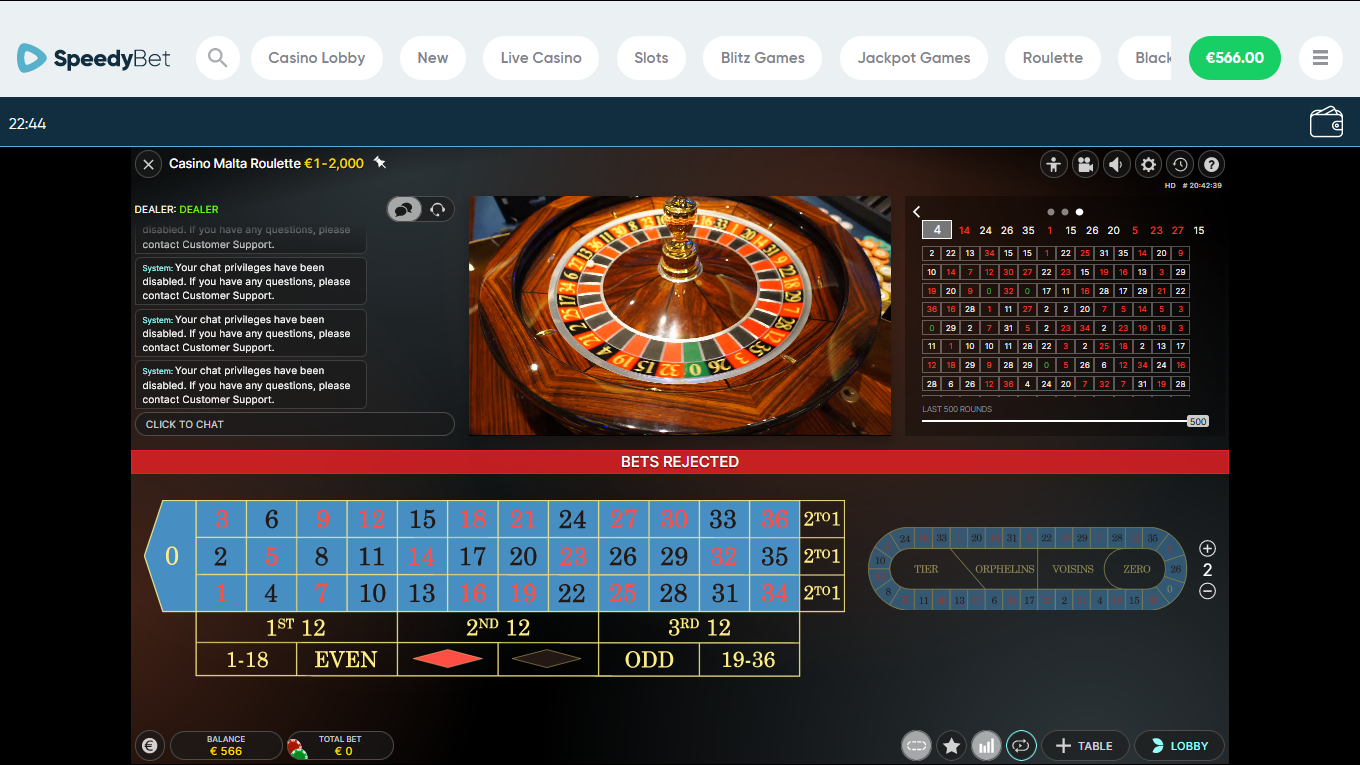Go to Jackpot Games category

coord(913,58)
